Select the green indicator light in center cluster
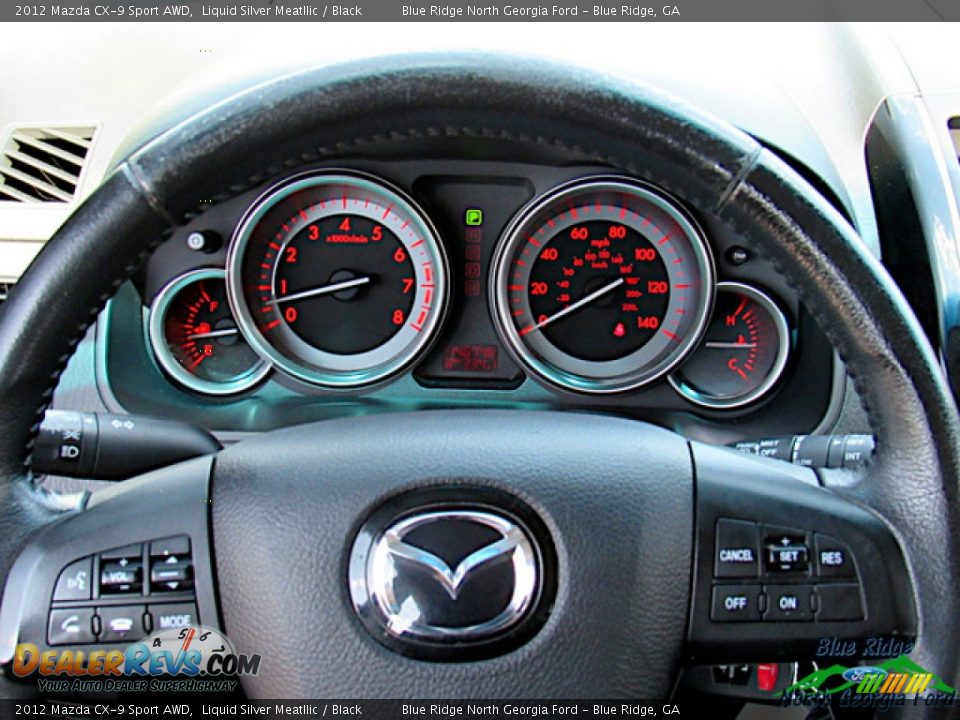 (x=474, y=217)
